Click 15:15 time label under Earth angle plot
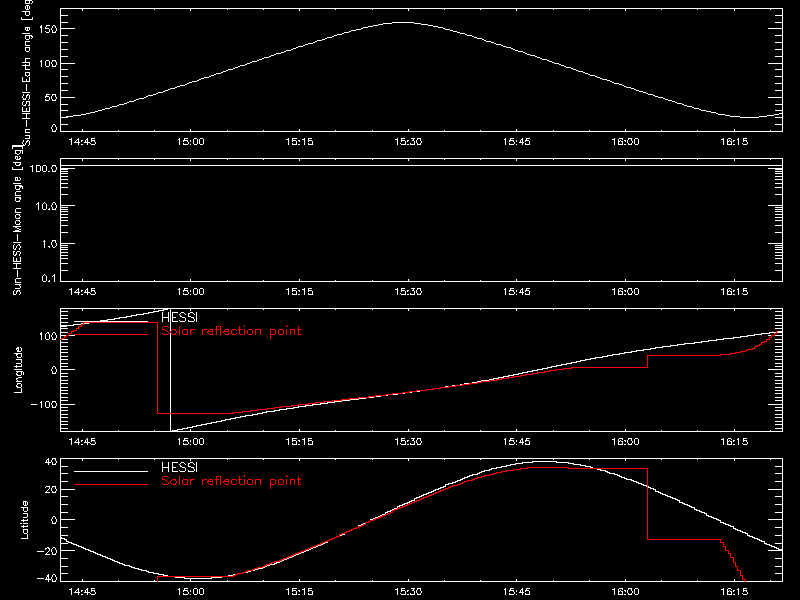This screenshot has width=800, height=600. tap(299, 142)
